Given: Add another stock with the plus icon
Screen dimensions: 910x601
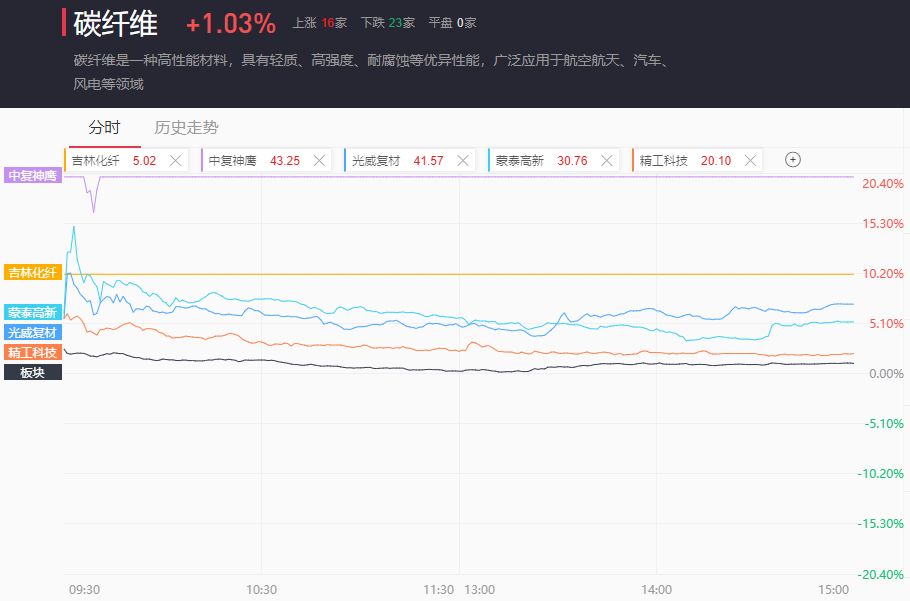Looking at the screenshot, I should coord(793,160).
